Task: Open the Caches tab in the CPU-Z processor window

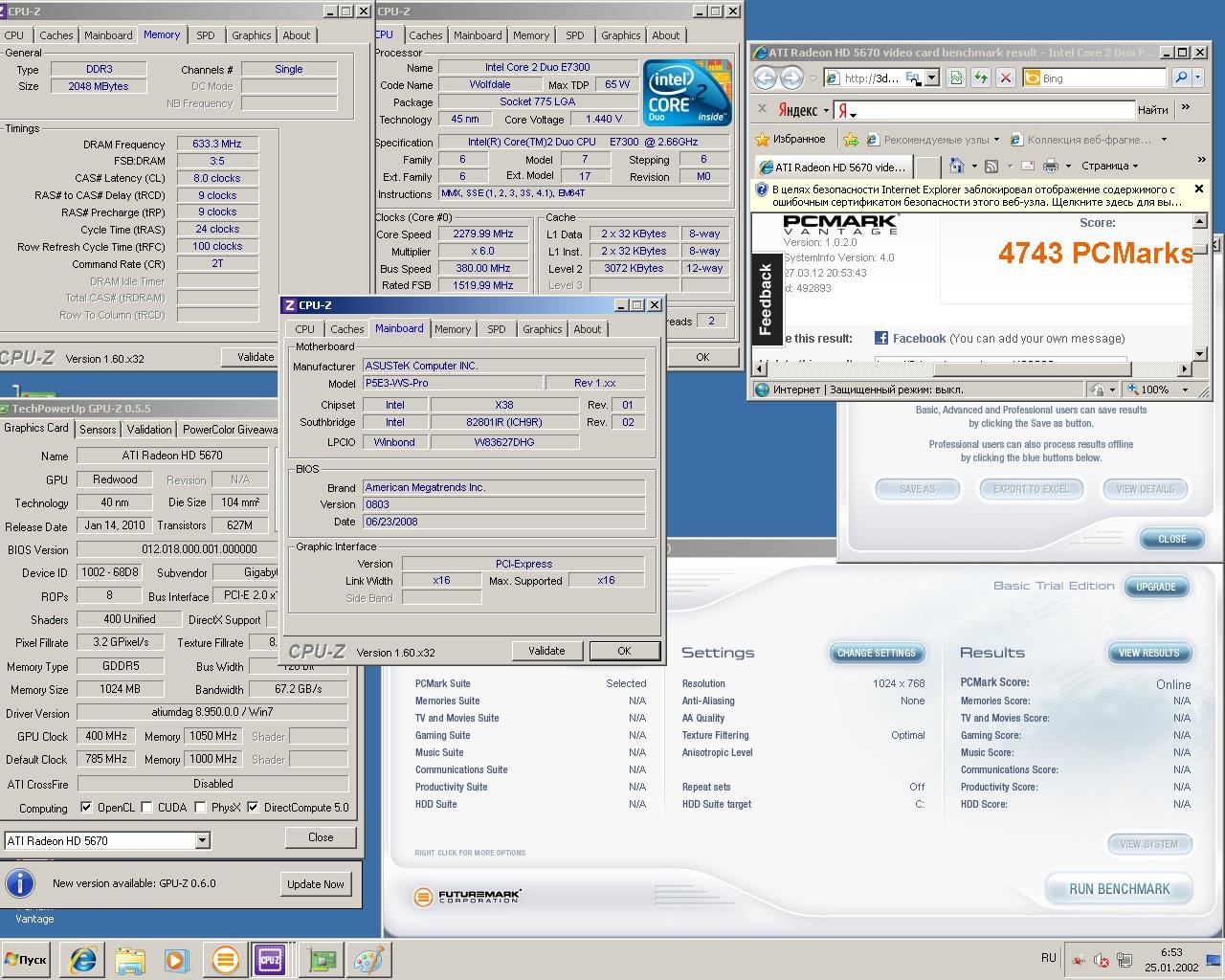Action: [426, 35]
